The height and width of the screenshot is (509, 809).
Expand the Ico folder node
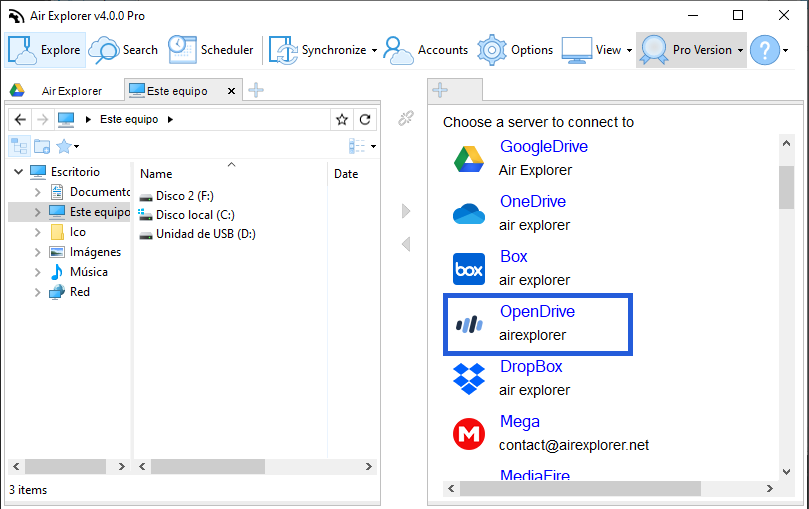click(37, 232)
